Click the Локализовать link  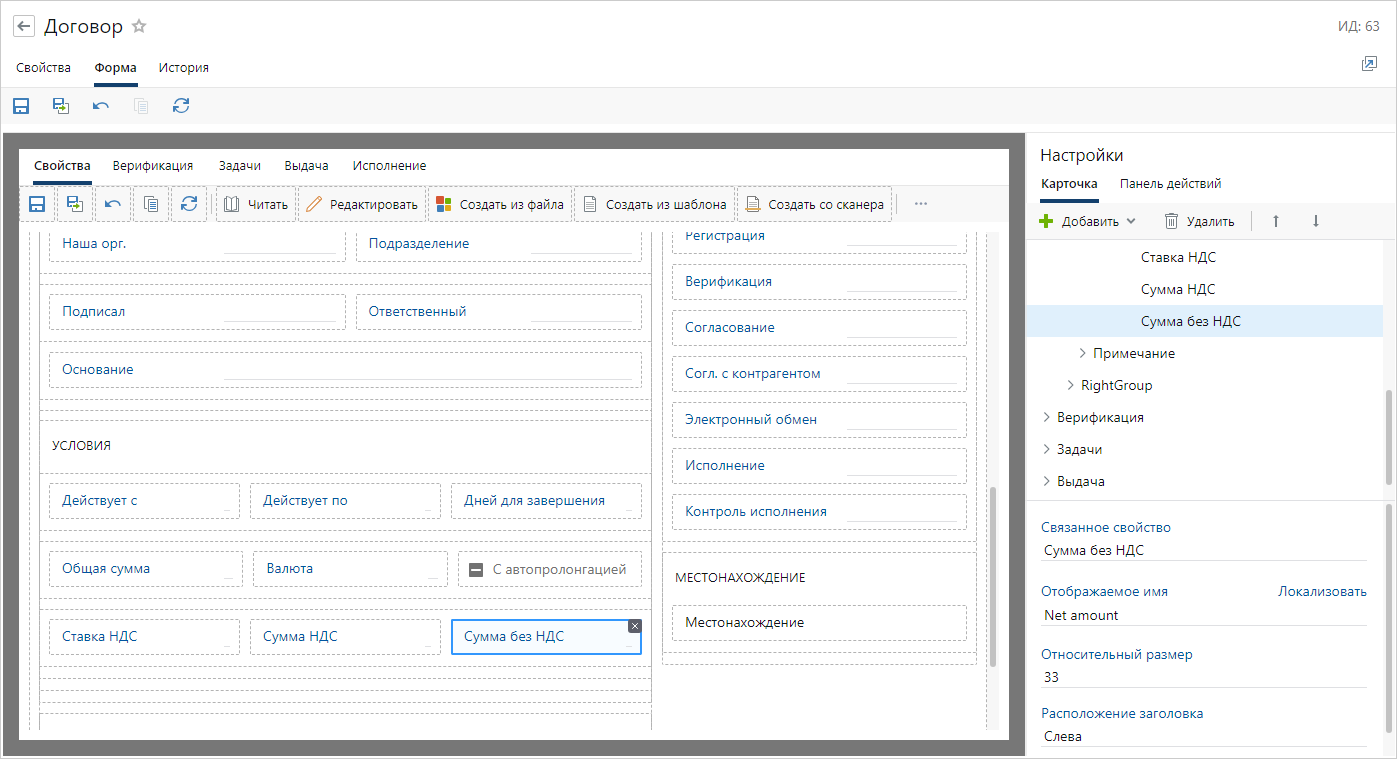[x=1322, y=591]
